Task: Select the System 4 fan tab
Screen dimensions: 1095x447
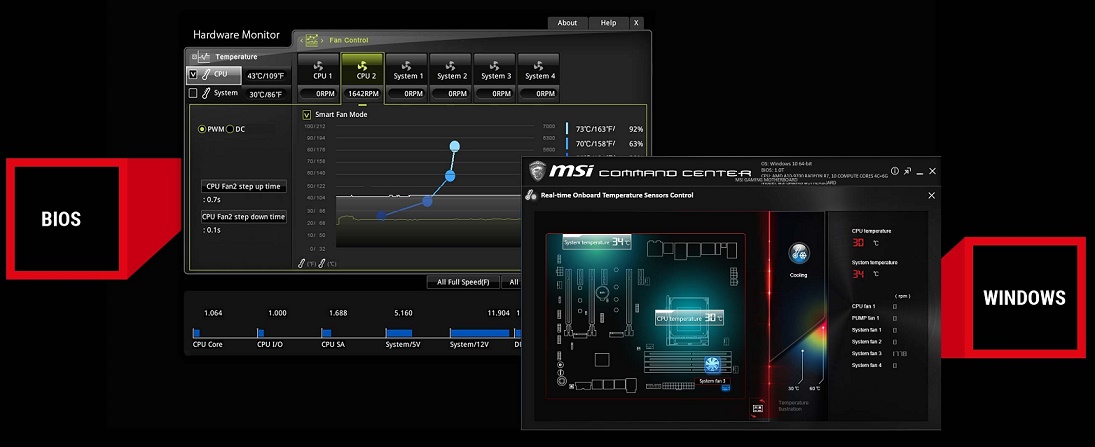Action: (x=540, y=70)
